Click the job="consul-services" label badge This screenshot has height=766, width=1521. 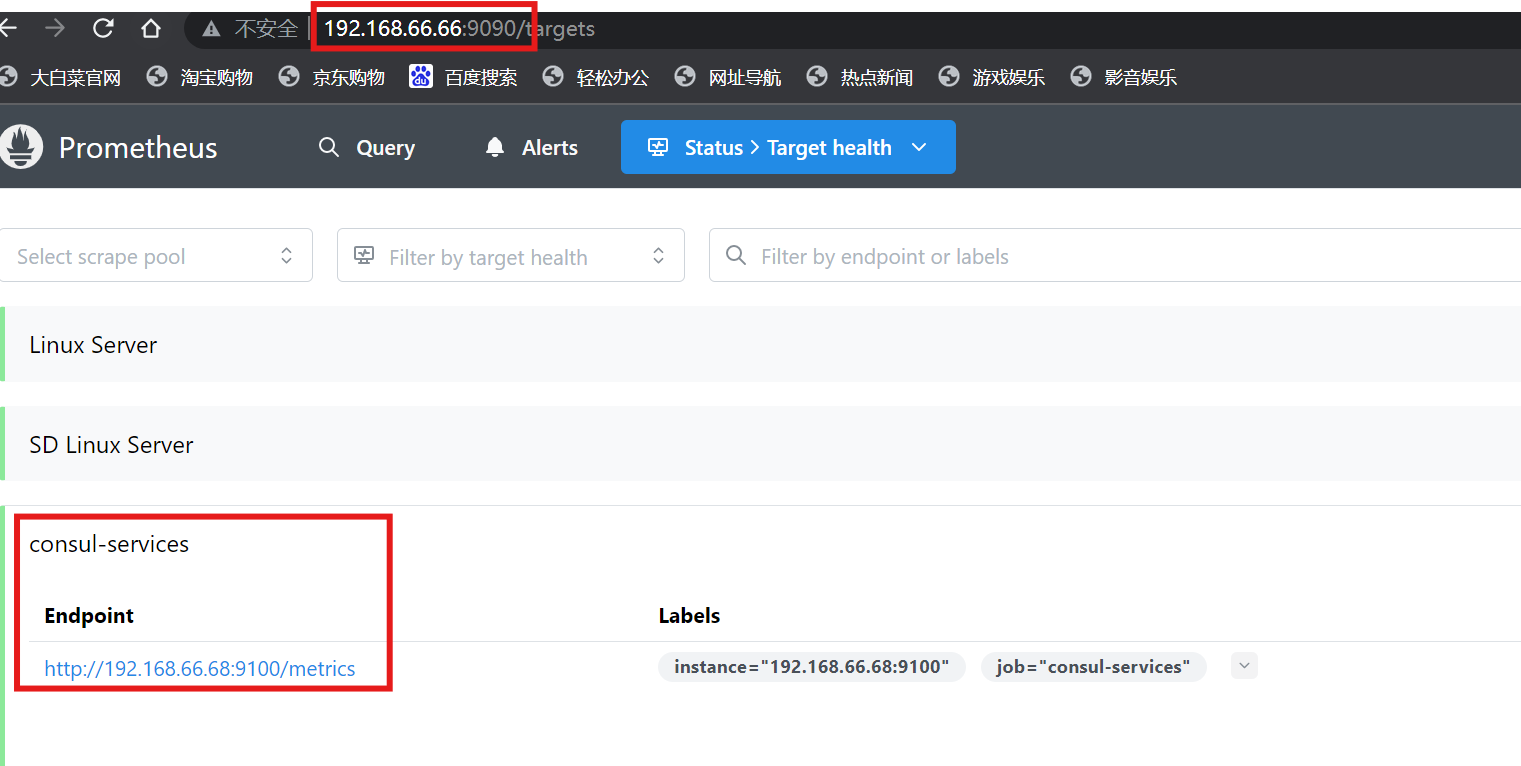[x=1093, y=667]
